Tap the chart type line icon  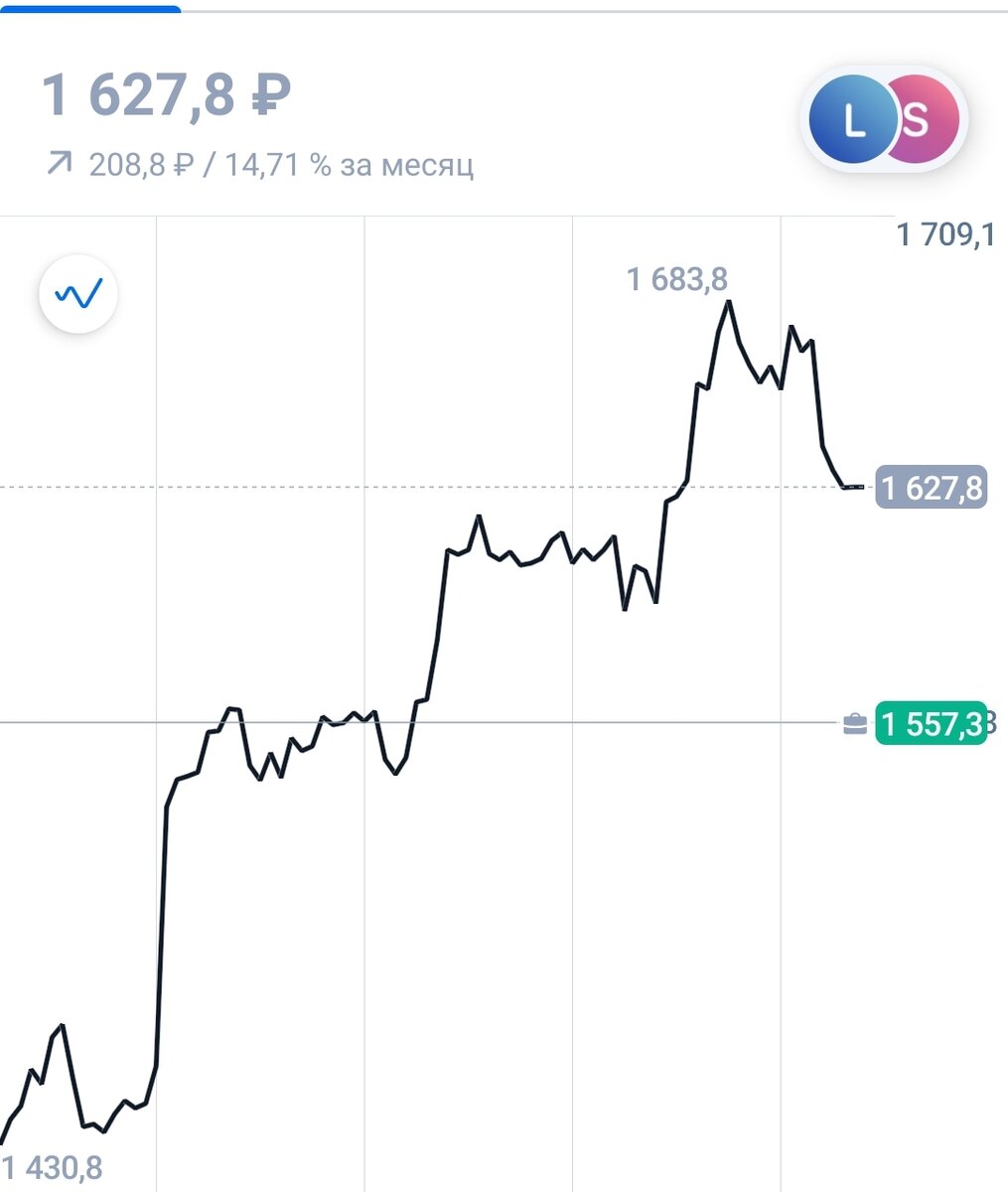click(x=78, y=294)
